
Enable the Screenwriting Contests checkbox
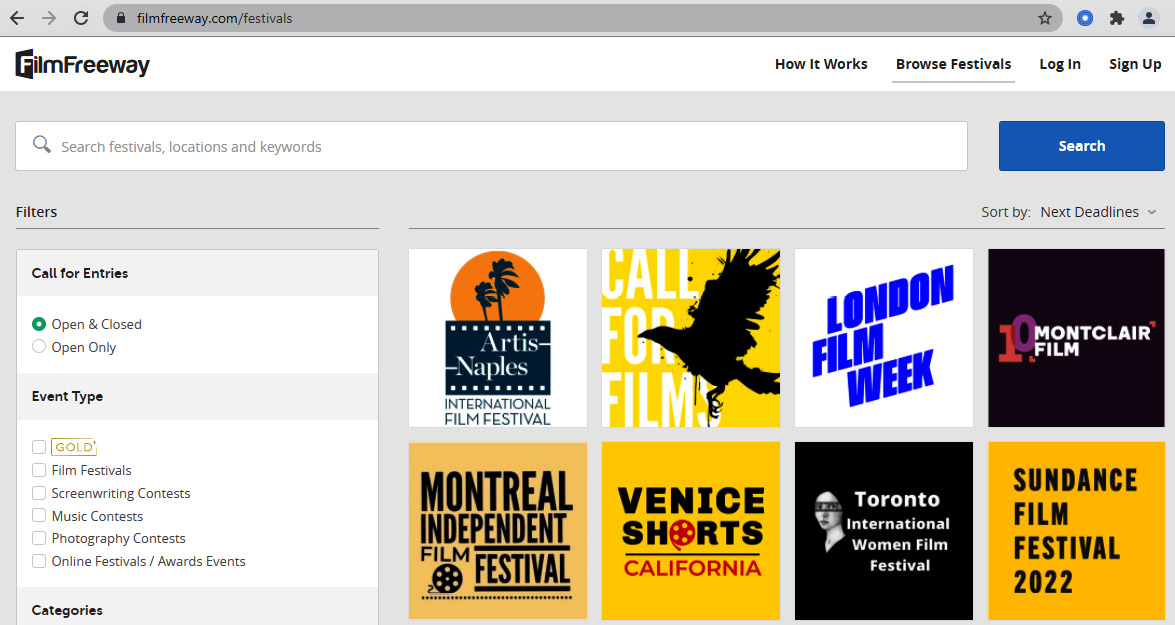pyautogui.click(x=39, y=493)
